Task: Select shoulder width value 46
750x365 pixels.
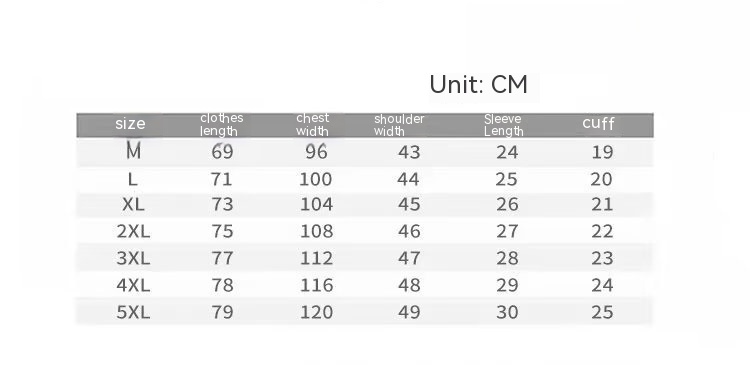Action: tap(409, 232)
